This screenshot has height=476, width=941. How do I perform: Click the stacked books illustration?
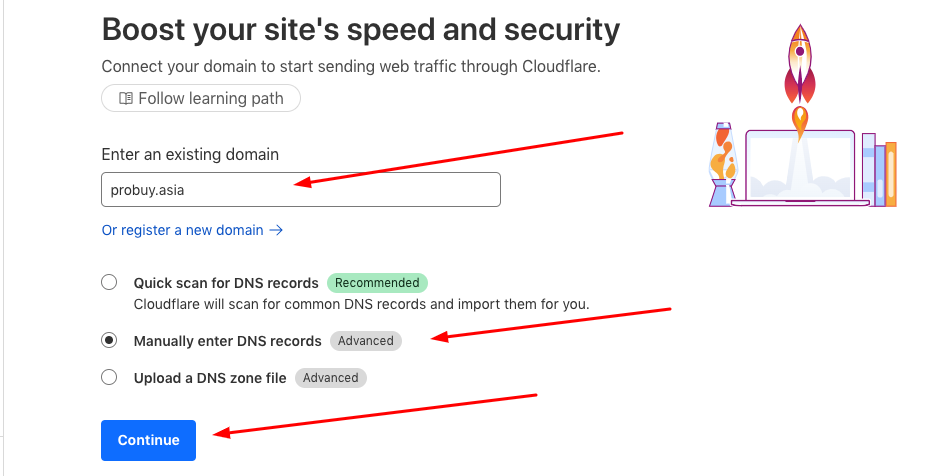coord(879,170)
